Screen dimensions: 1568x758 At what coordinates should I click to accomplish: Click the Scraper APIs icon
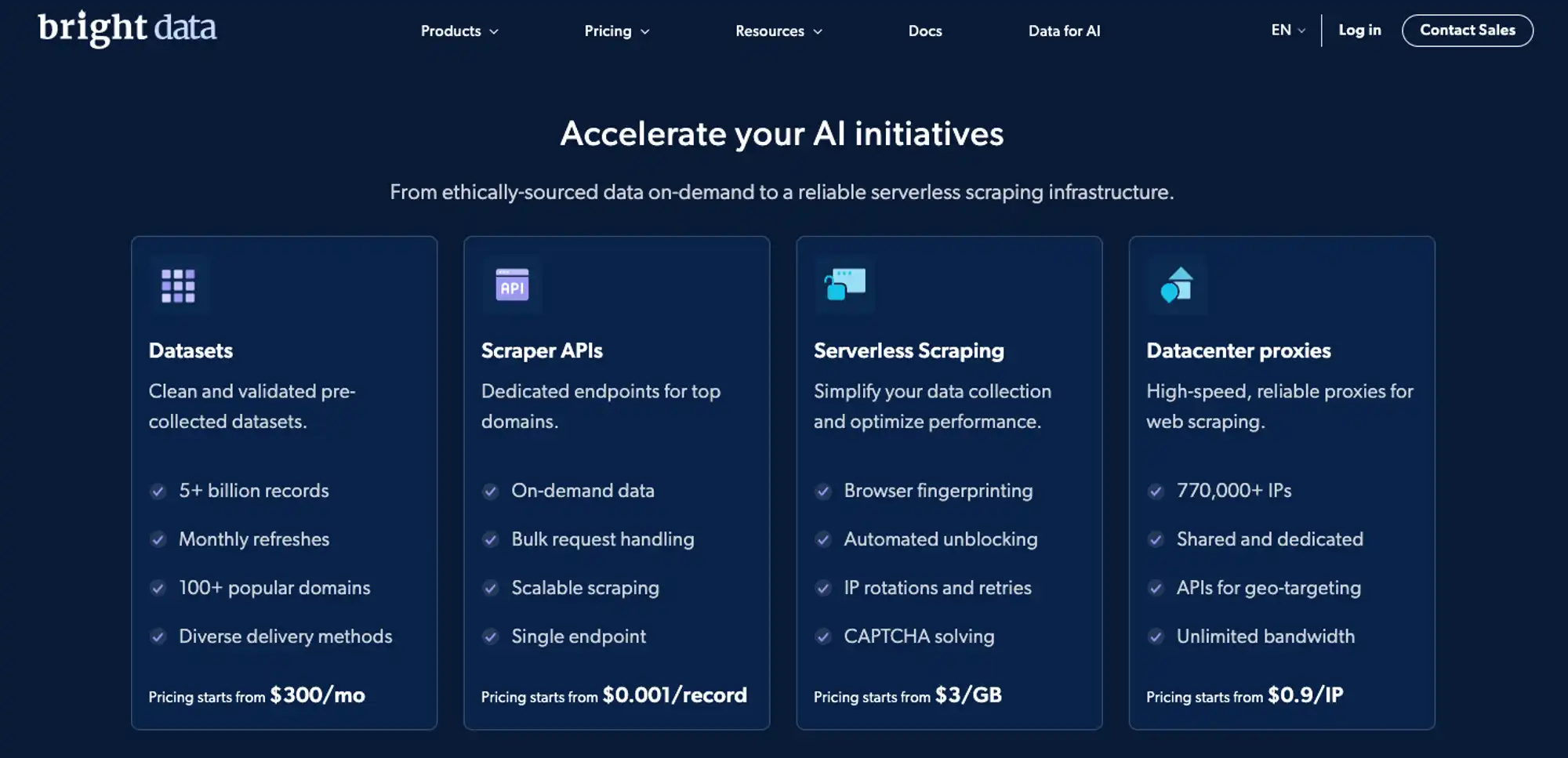(512, 285)
